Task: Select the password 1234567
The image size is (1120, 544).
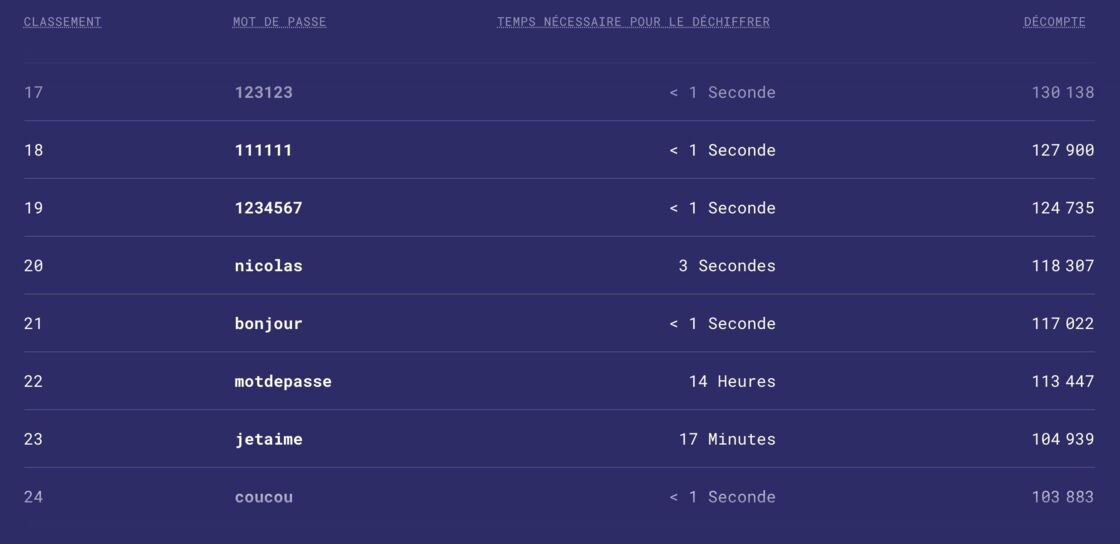Action: tap(269, 208)
